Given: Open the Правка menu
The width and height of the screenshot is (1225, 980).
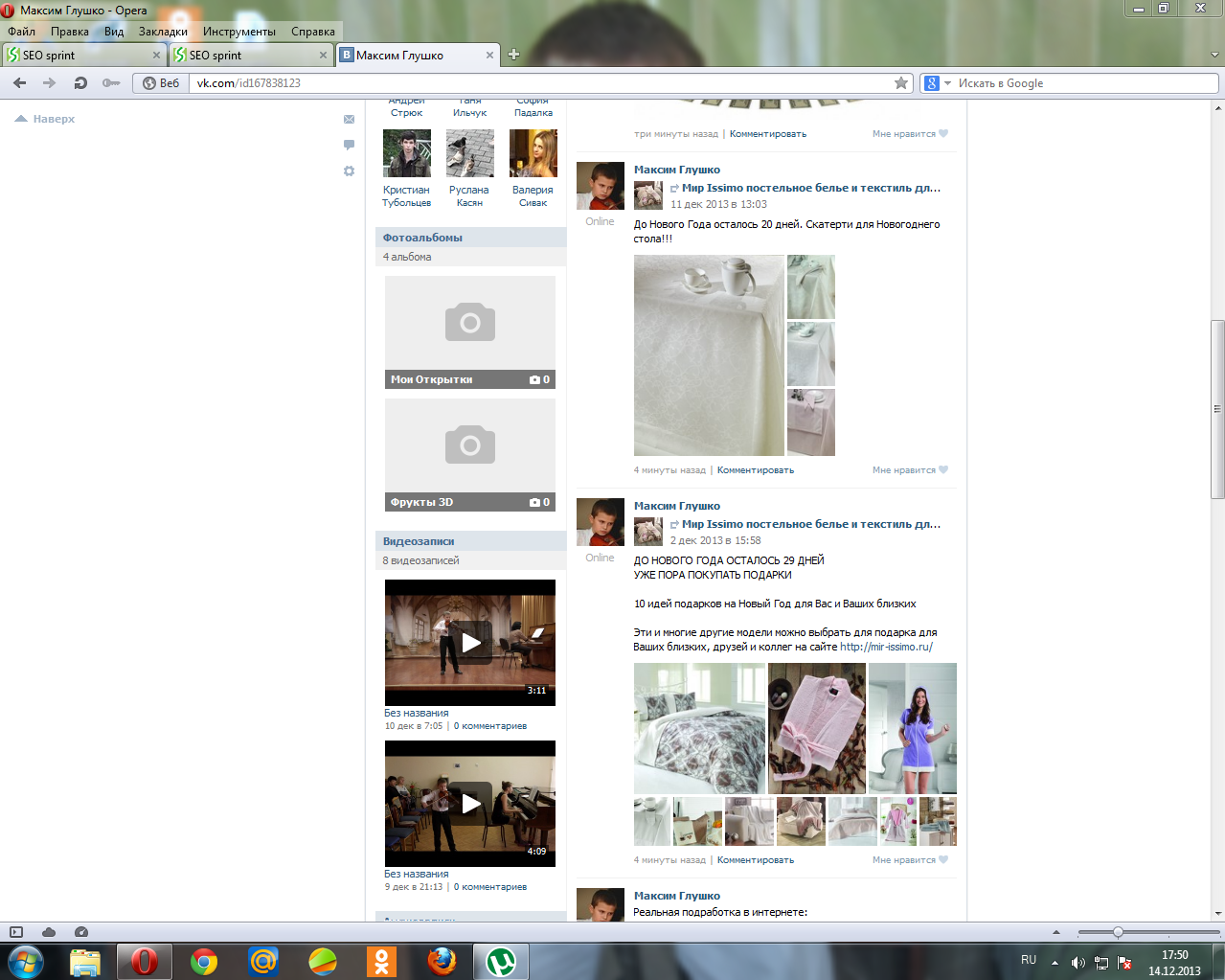Looking at the screenshot, I should coord(70,32).
